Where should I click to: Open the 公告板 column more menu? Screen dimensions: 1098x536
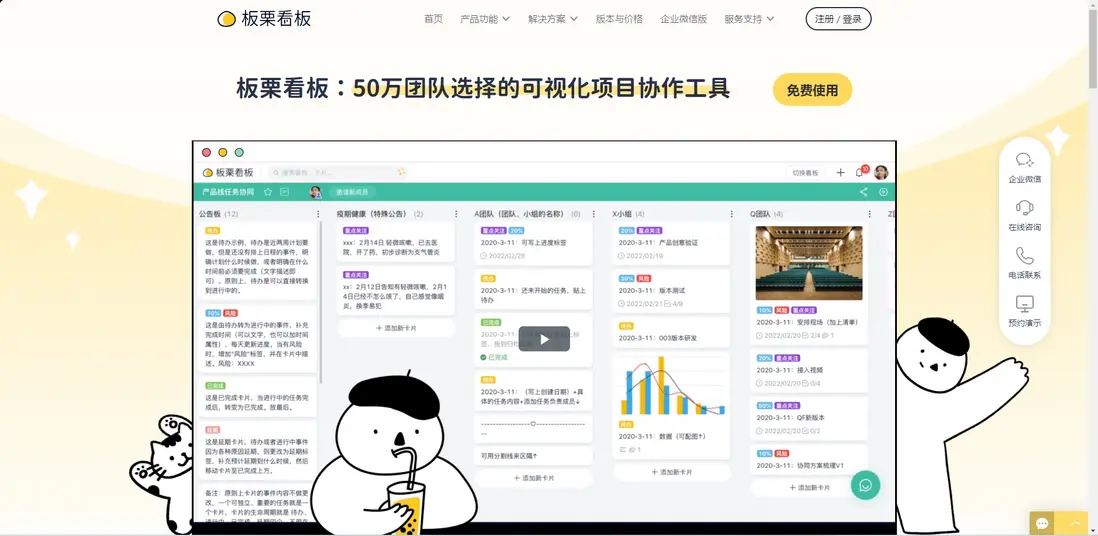point(318,214)
